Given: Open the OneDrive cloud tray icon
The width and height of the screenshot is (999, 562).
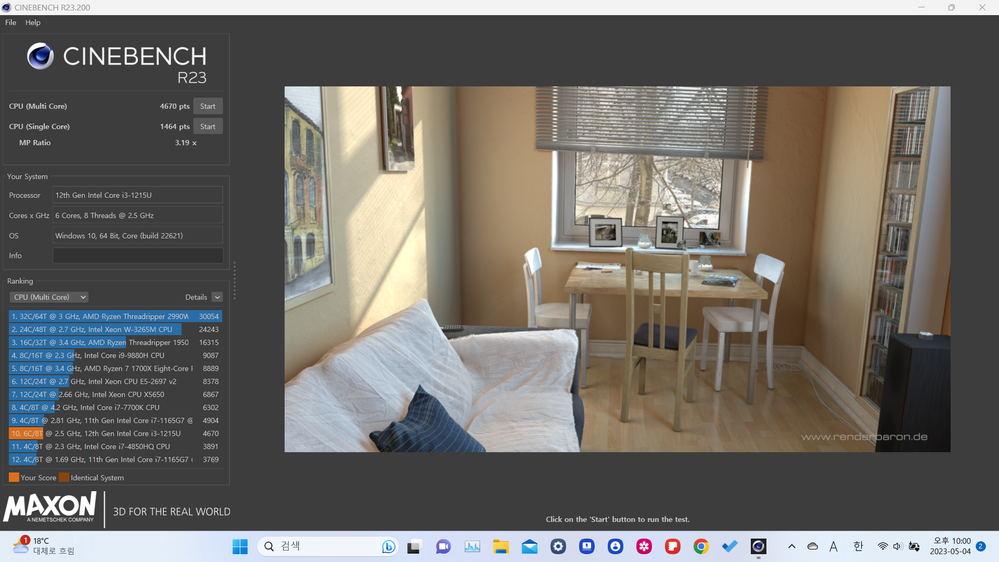Looking at the screenshot, I should point(812,547).
